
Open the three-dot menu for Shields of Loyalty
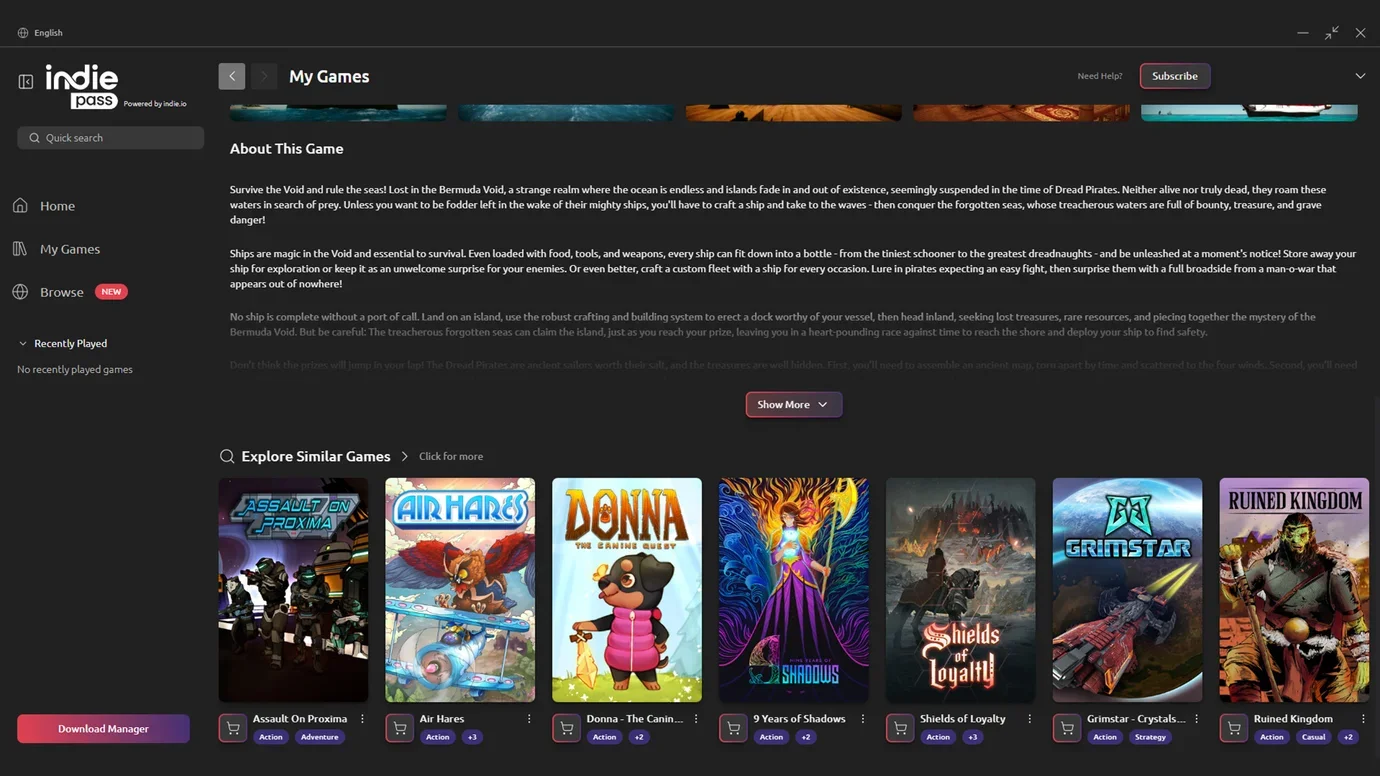pos(1030,719)
